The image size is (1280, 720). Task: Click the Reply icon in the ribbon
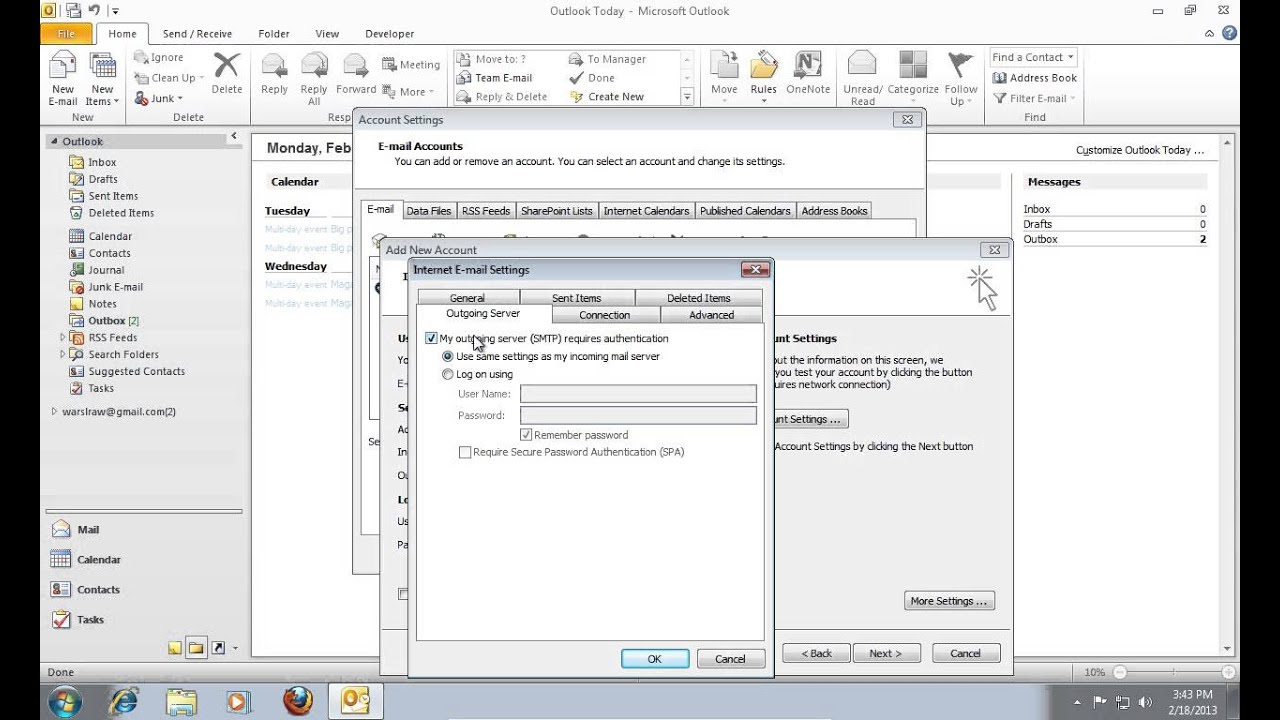point(274,75)
